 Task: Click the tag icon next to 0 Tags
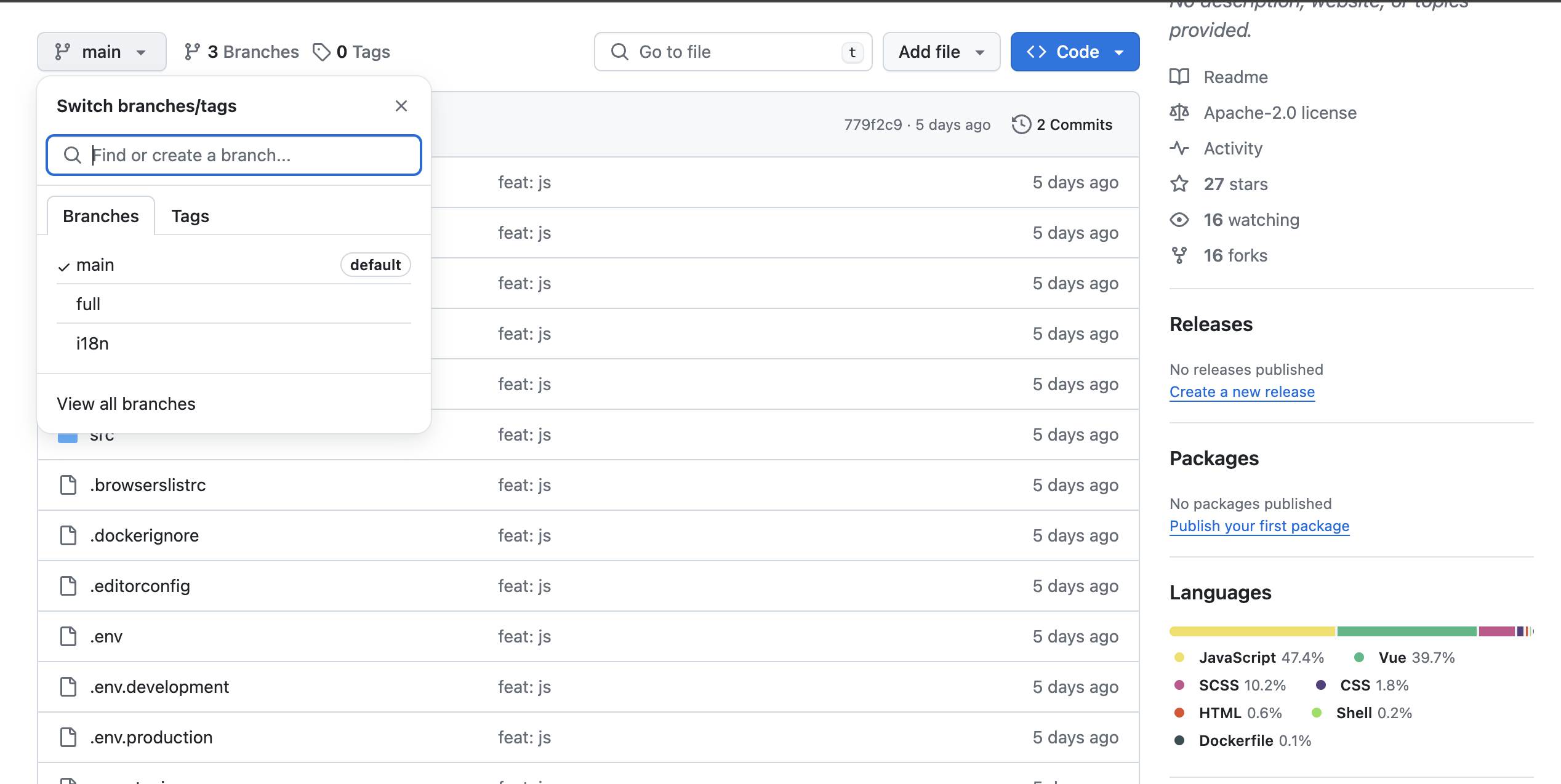pos(321,52)
